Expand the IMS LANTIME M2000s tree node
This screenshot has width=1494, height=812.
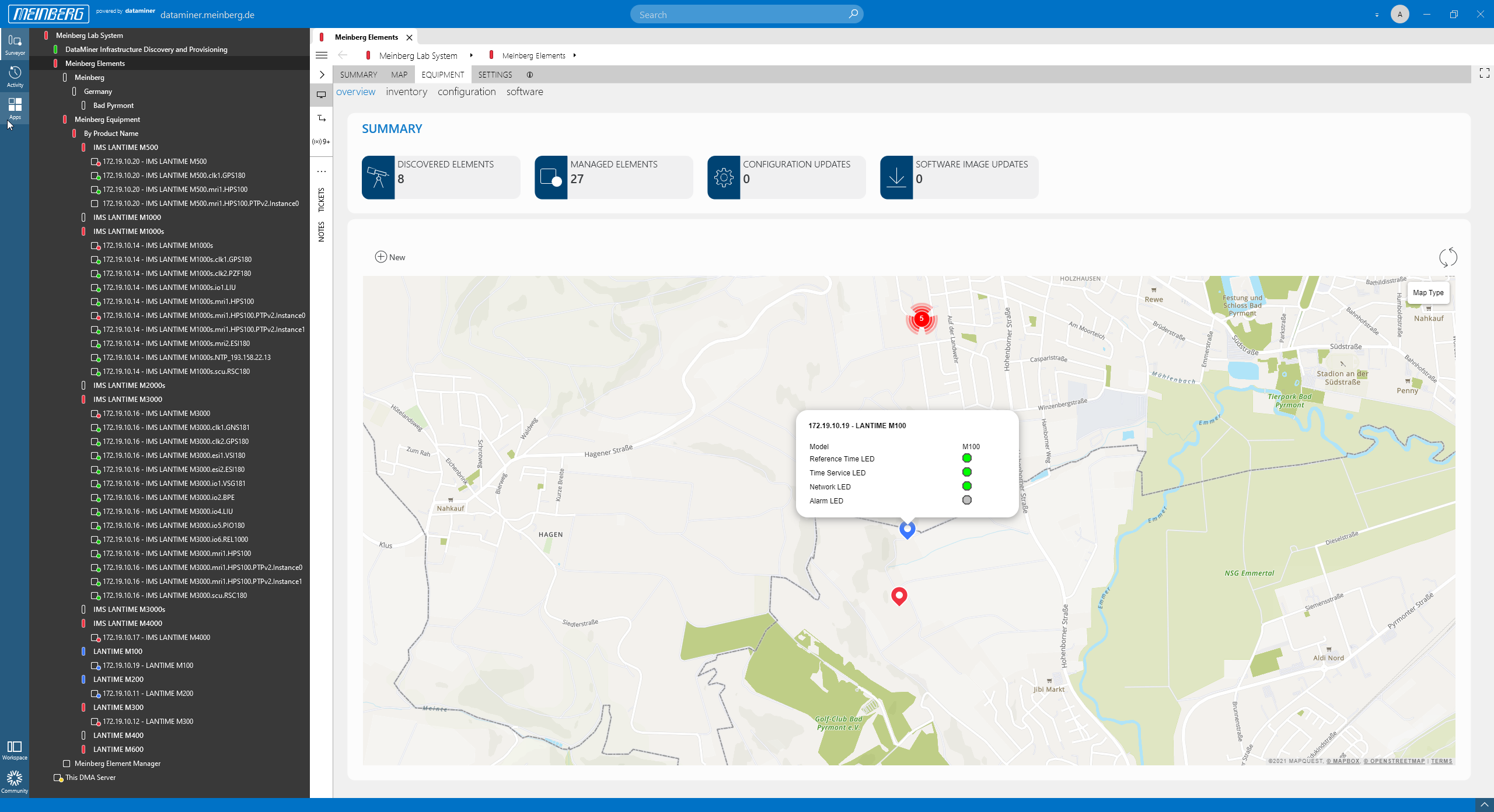point(83,386)
